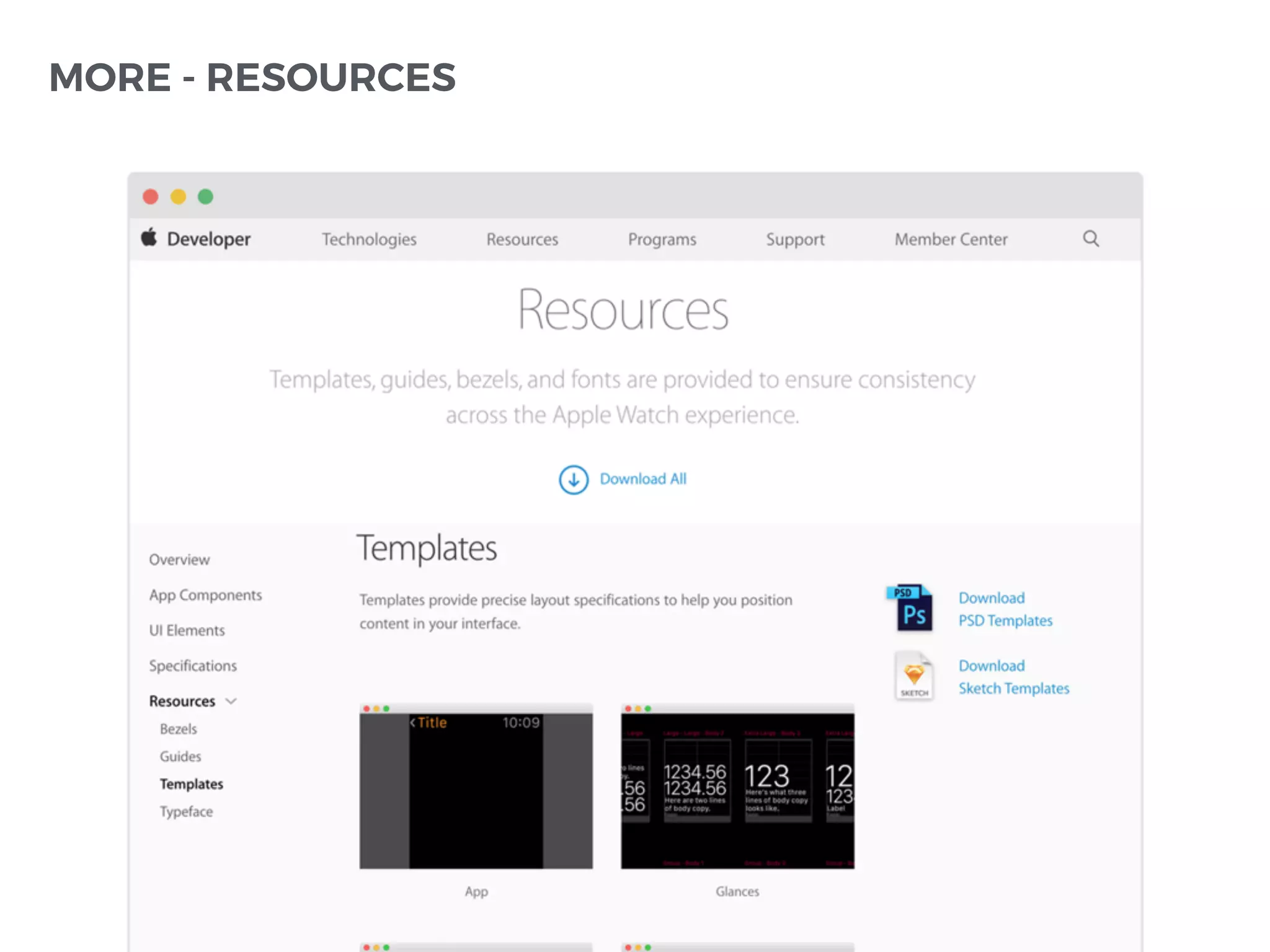Click the App caption text
1270x952 pixels.
[x=476, y=892]
